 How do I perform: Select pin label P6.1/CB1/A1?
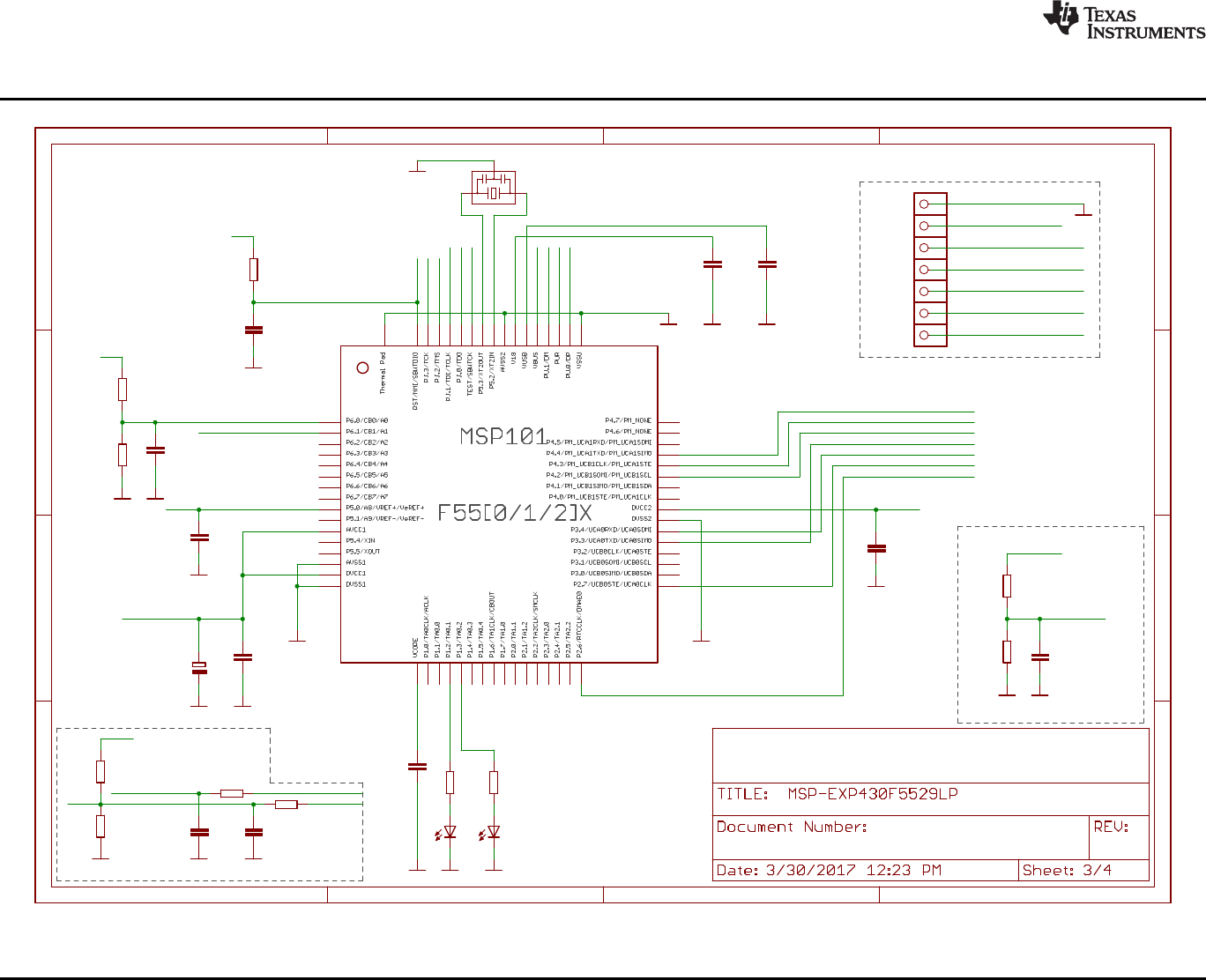(x=367, y=432)
